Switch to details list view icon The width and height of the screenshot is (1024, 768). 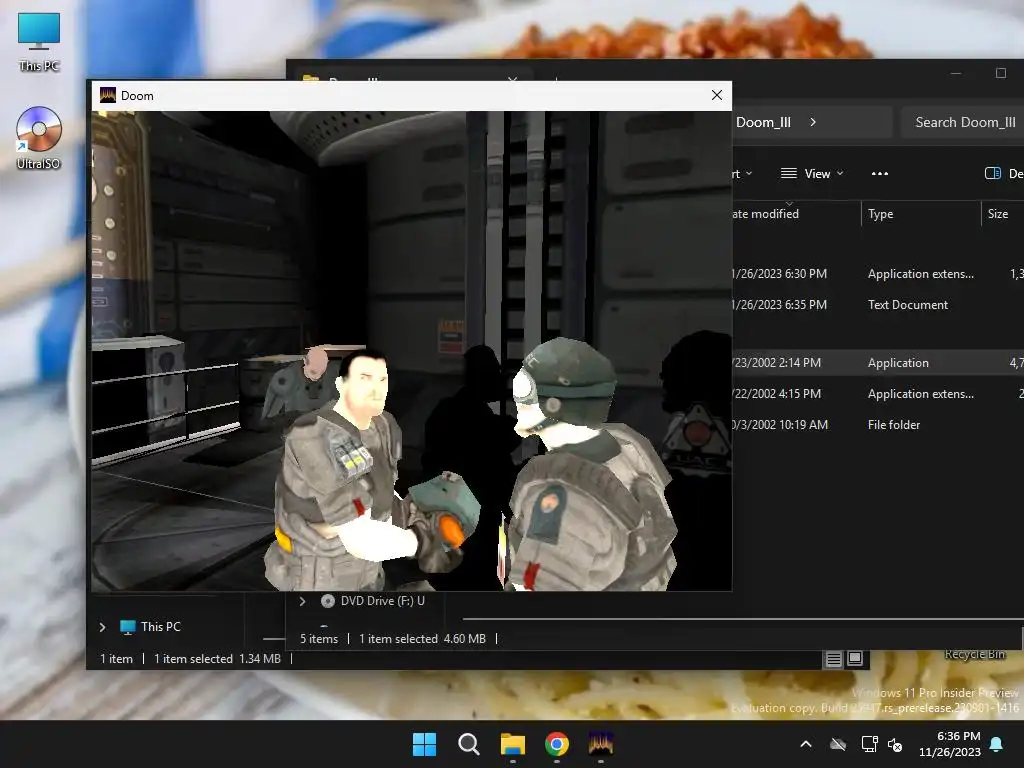[833, 659]
